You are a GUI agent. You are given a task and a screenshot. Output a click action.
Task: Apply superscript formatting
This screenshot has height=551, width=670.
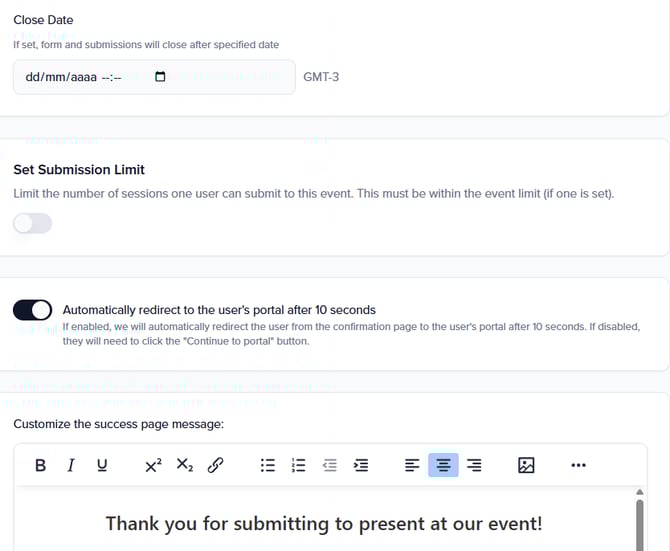(x=153, y=465)
